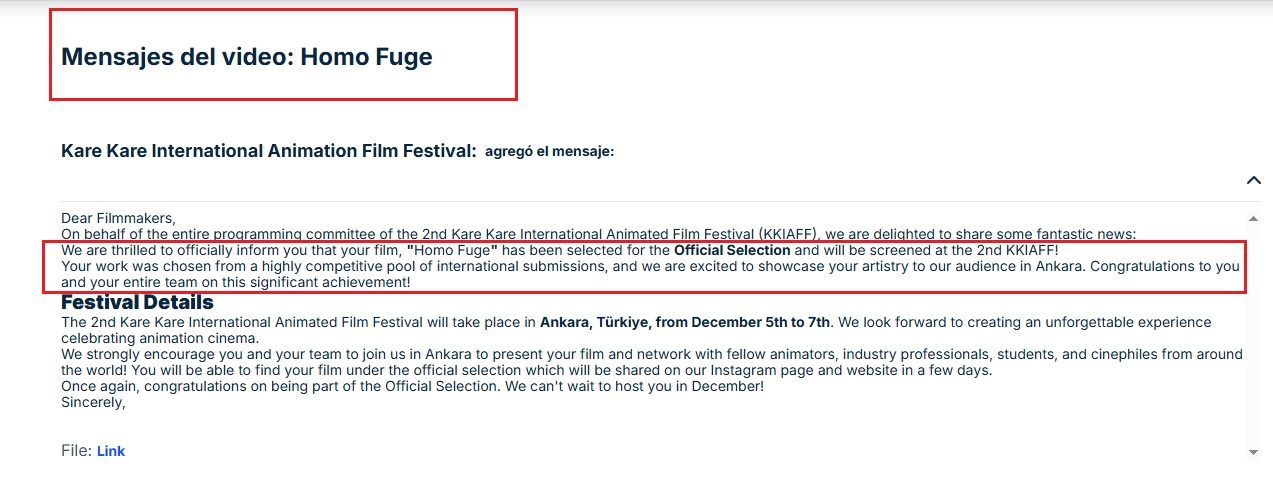Screen dimensions: 1273x504
Task: Click the scrollbar up arrow
Action: coord(1253,218)
